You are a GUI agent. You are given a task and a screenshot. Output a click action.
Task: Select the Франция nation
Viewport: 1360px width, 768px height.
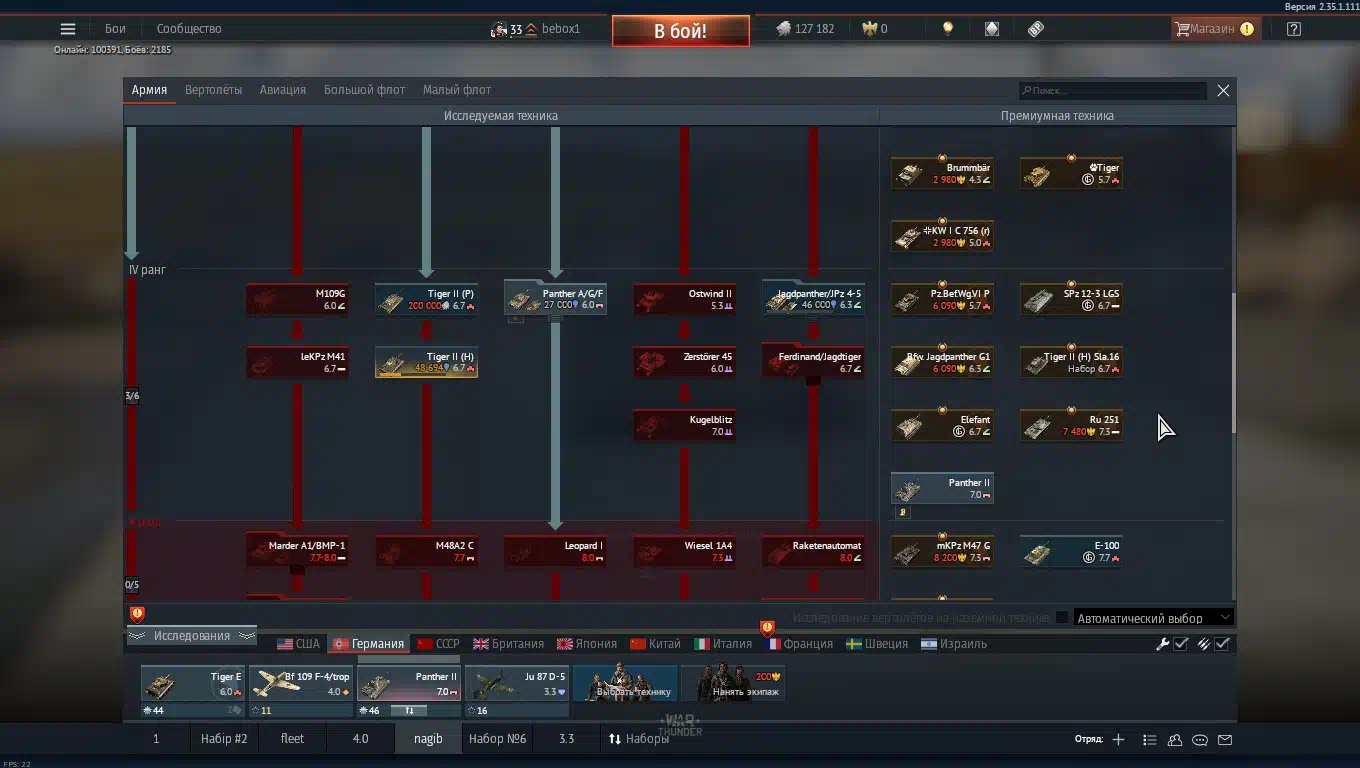click(799, 644)
